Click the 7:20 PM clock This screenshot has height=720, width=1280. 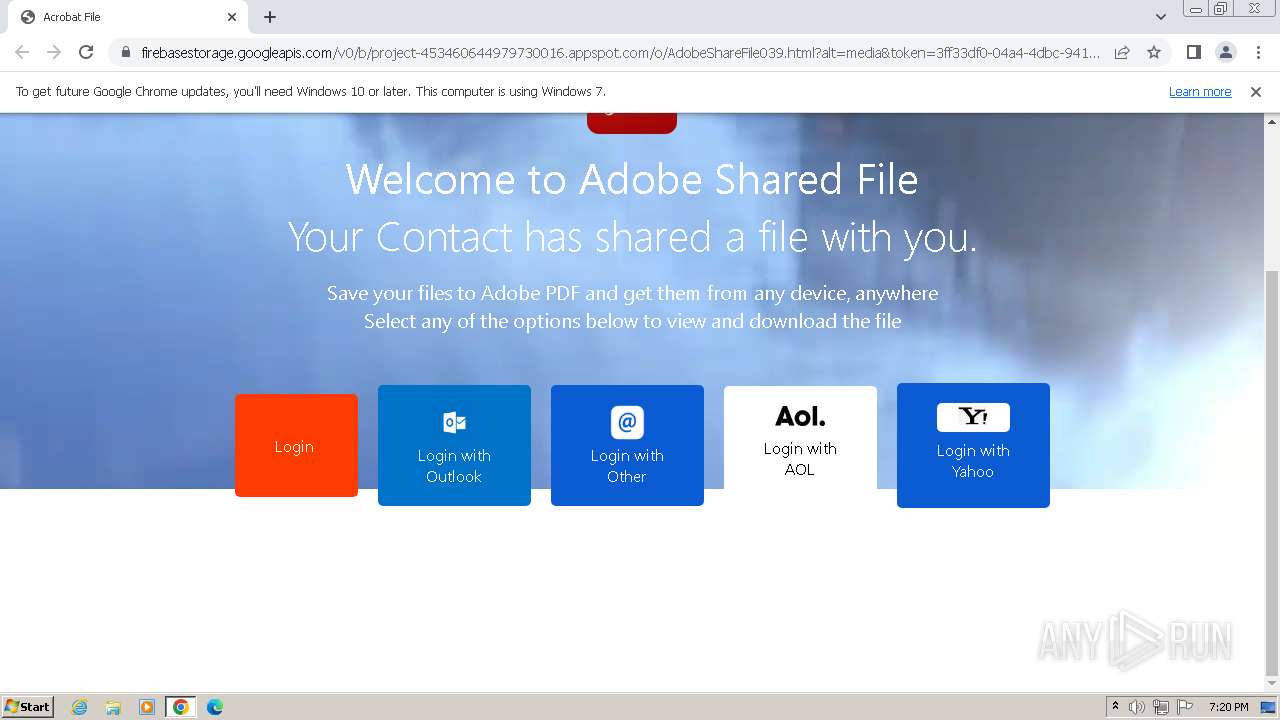pos(1228,707)
